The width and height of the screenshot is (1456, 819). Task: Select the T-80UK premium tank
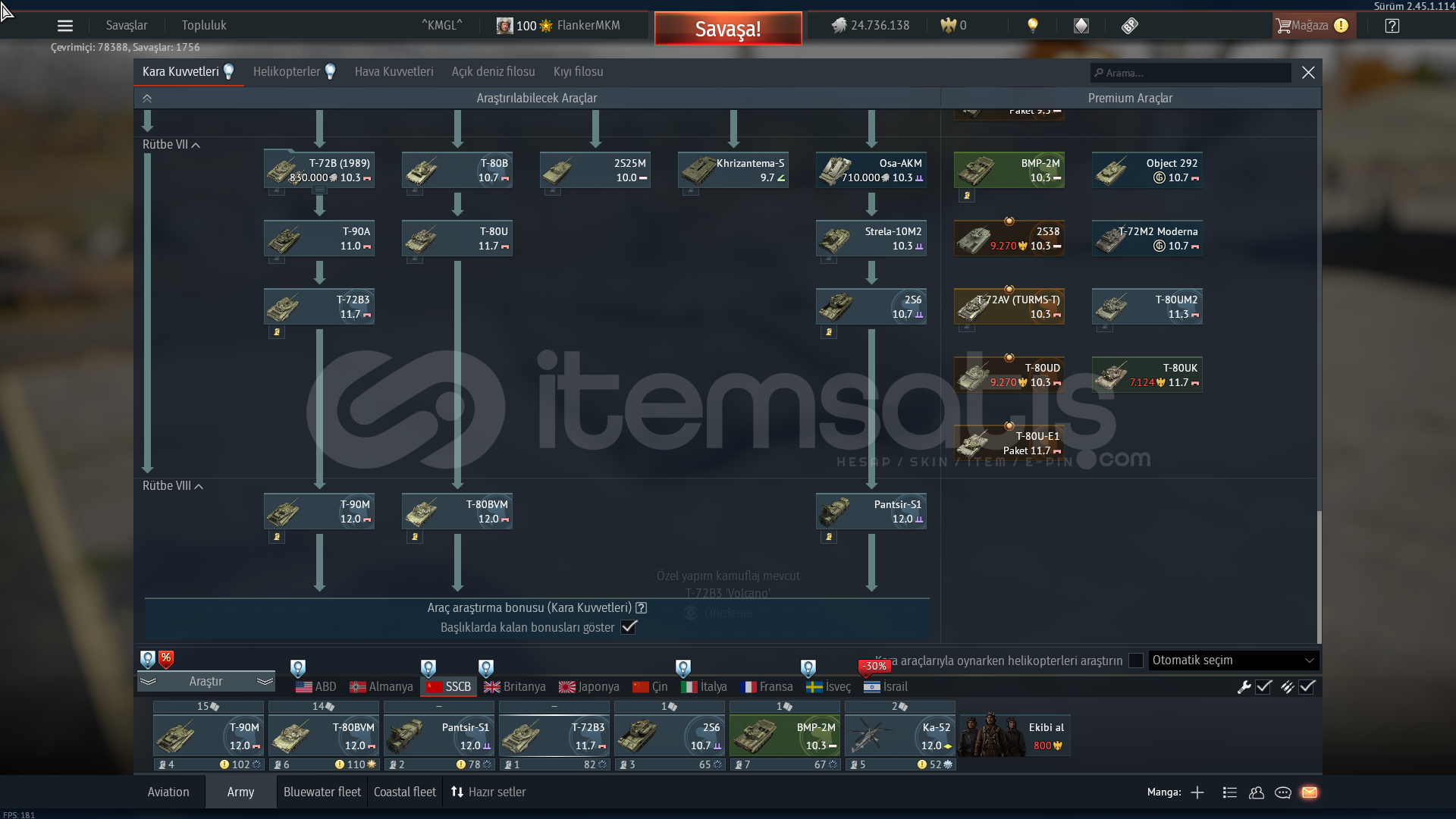pos(1147,375)
